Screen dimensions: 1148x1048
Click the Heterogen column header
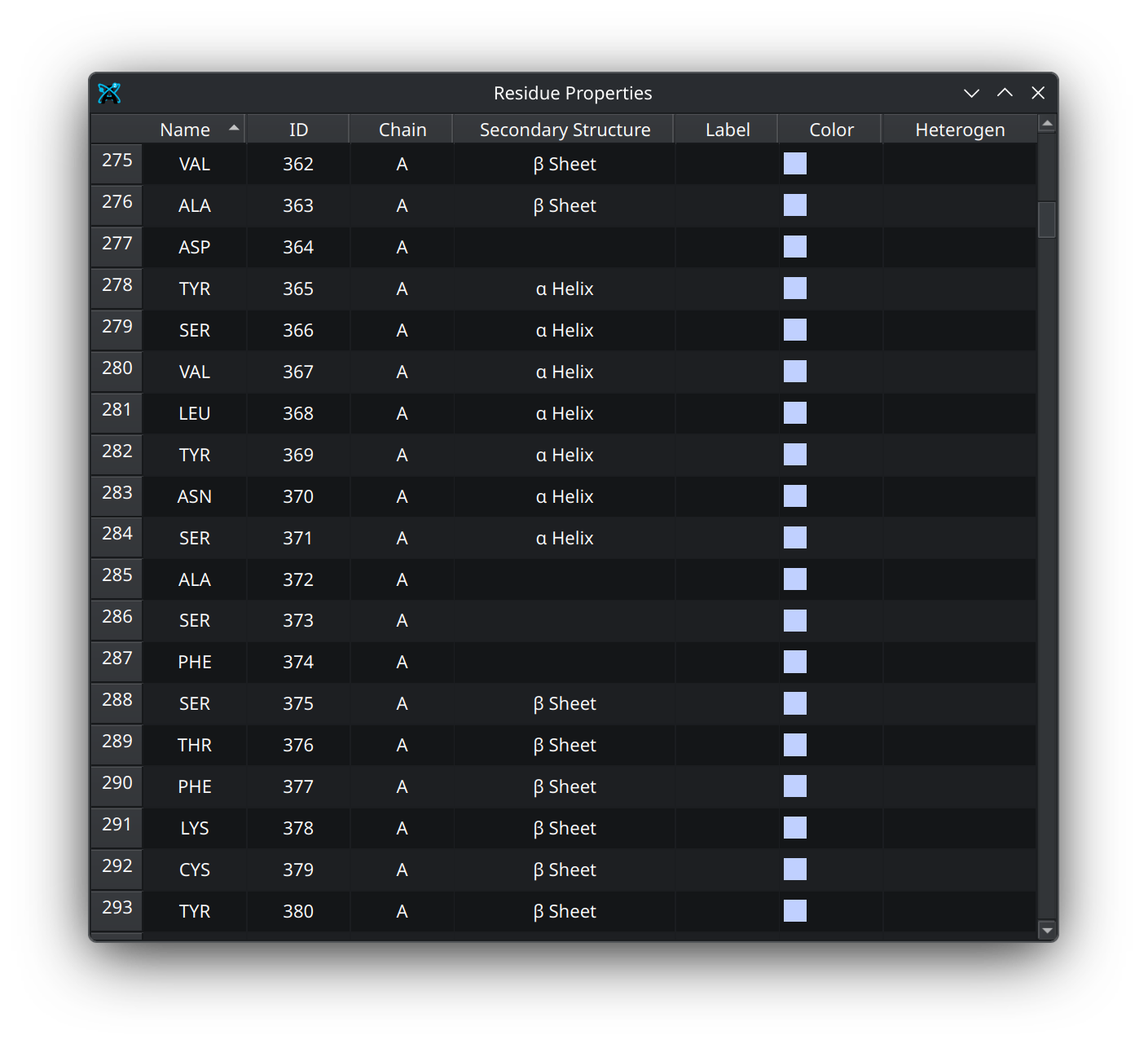click(959, 130)
